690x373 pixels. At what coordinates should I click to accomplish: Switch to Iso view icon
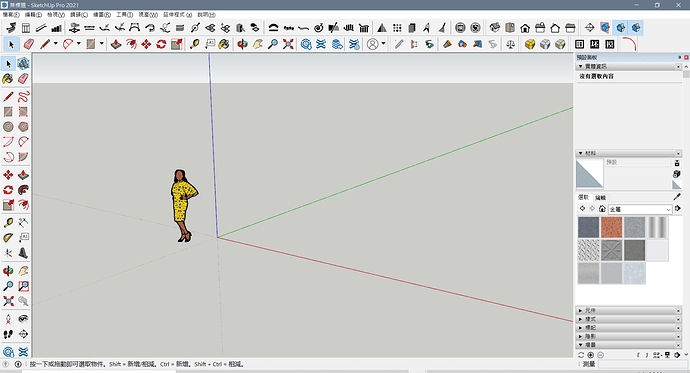click(x=495, y=28)
